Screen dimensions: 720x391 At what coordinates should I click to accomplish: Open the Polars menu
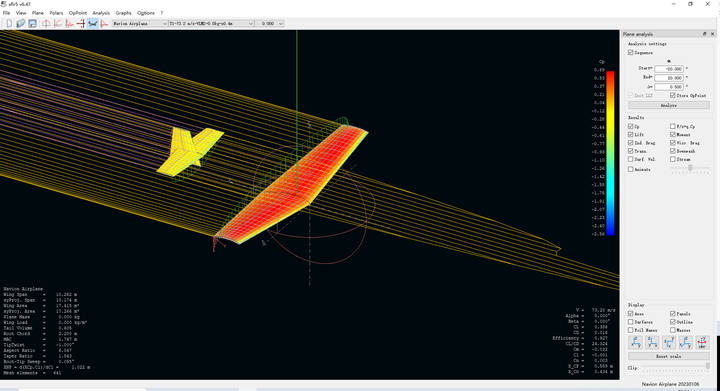coord(56,13)
